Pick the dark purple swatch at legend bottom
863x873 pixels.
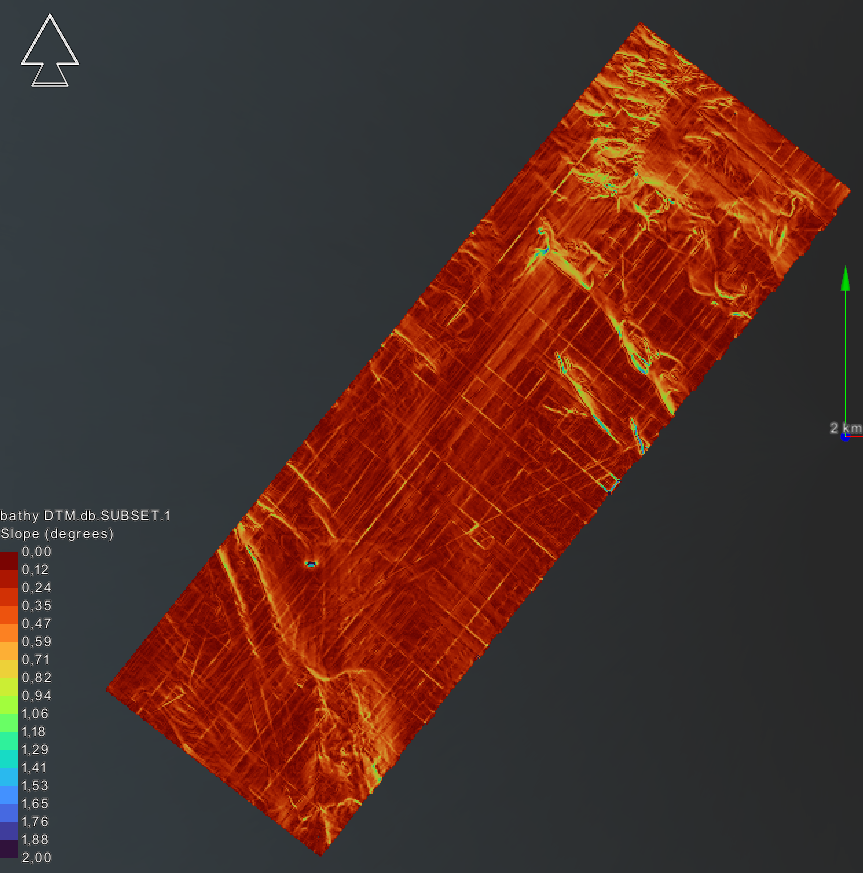pos(9,849)
